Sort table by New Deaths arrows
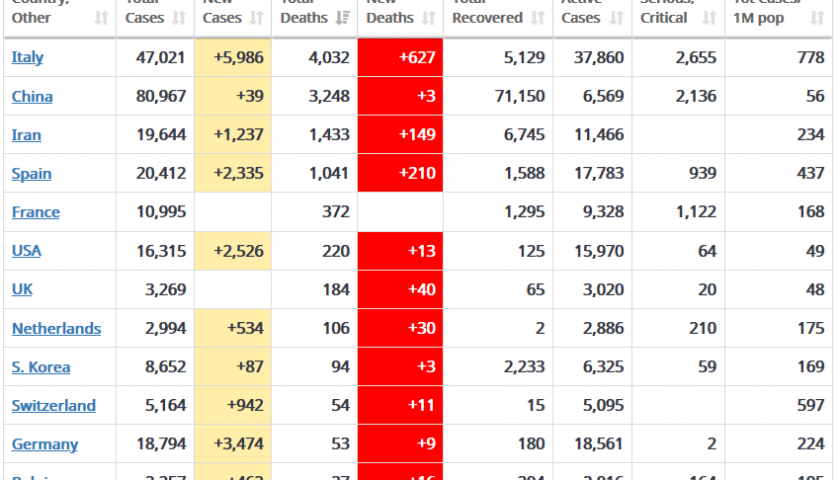The height and width of the screenshot is (480, 840). [x=428, y=18]
